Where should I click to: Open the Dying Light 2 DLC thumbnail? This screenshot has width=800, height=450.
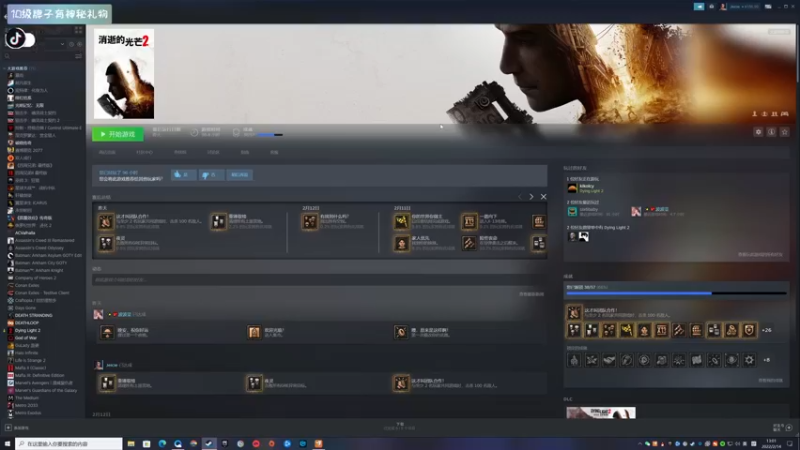coord(601,413)
